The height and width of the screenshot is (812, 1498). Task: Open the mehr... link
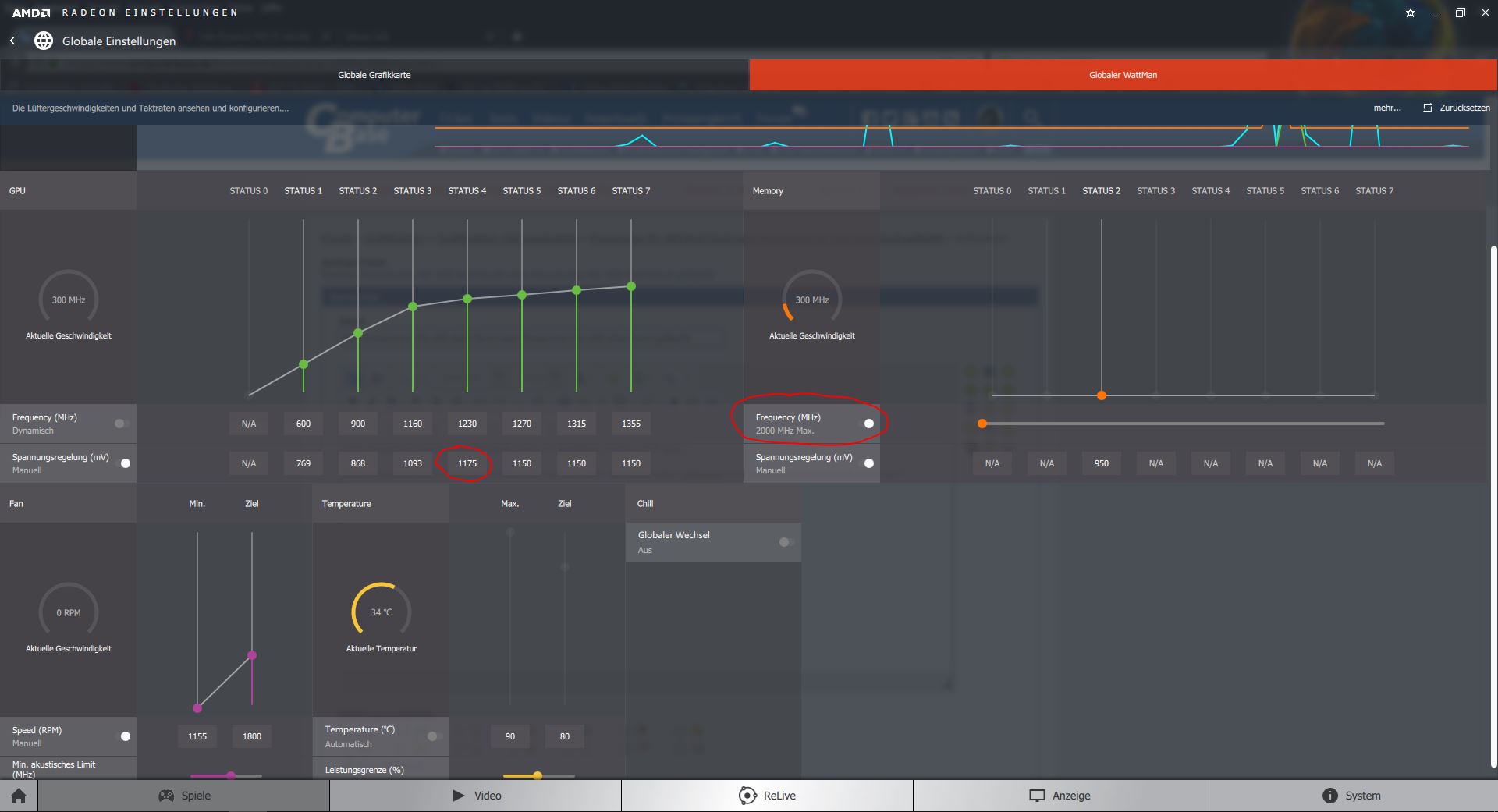click(x=1387, y=108)
